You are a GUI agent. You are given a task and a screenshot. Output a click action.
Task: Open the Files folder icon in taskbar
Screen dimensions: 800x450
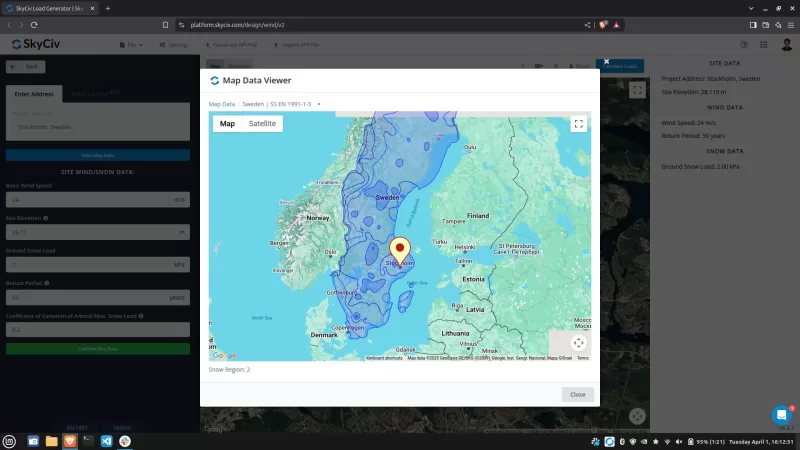point(52,441)
